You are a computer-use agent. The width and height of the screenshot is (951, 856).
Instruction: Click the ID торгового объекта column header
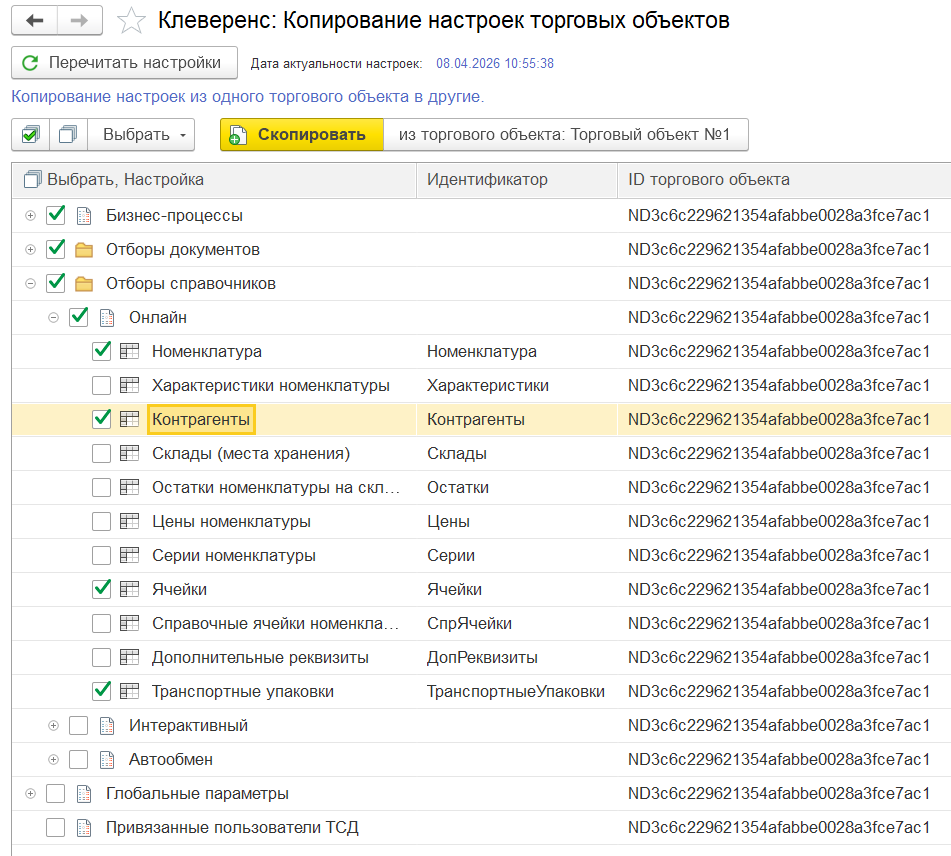(x=784, y=180)
